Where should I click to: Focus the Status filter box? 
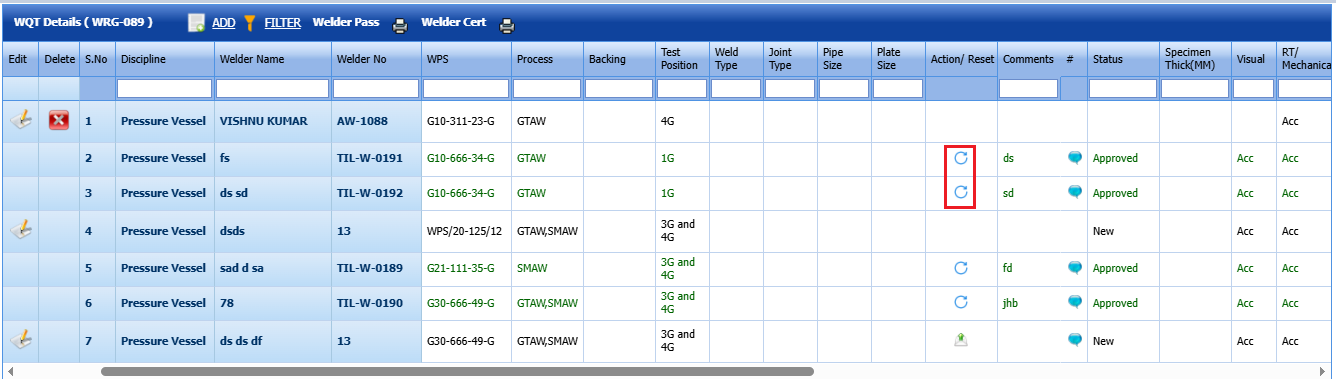1123,89
